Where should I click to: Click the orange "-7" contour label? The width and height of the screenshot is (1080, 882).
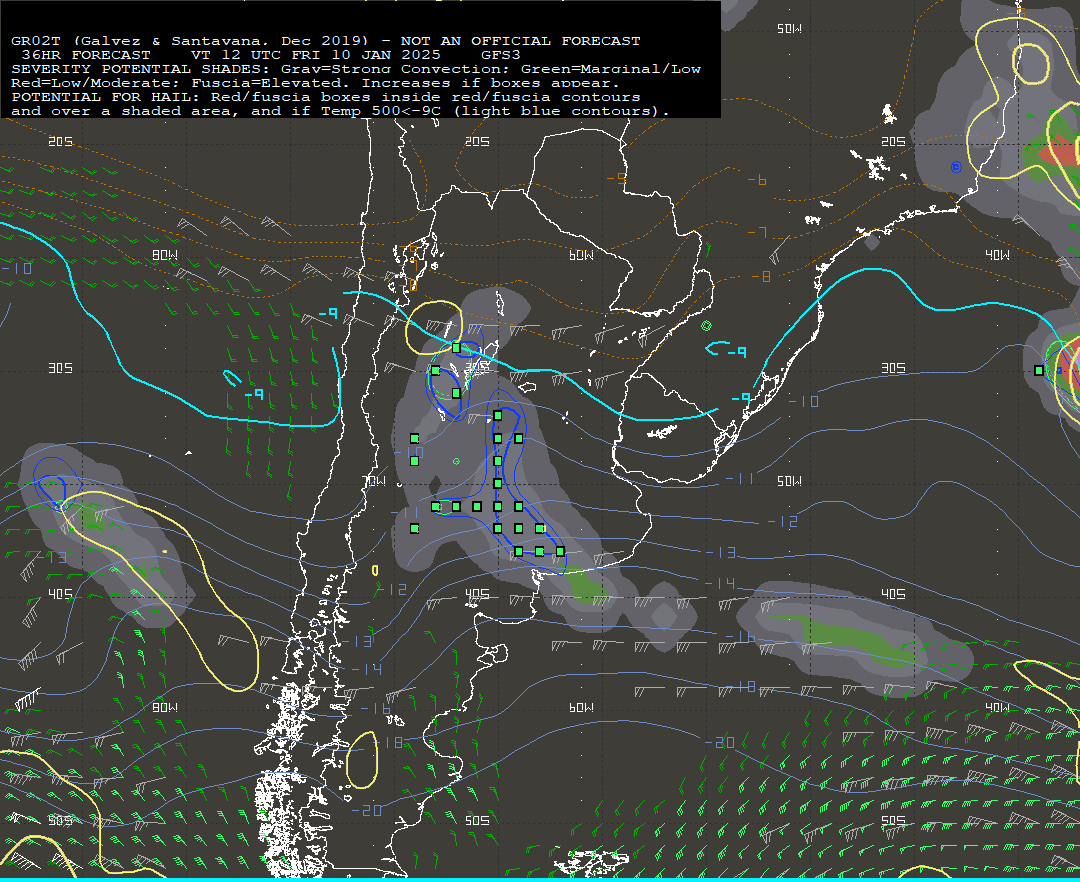757,232
